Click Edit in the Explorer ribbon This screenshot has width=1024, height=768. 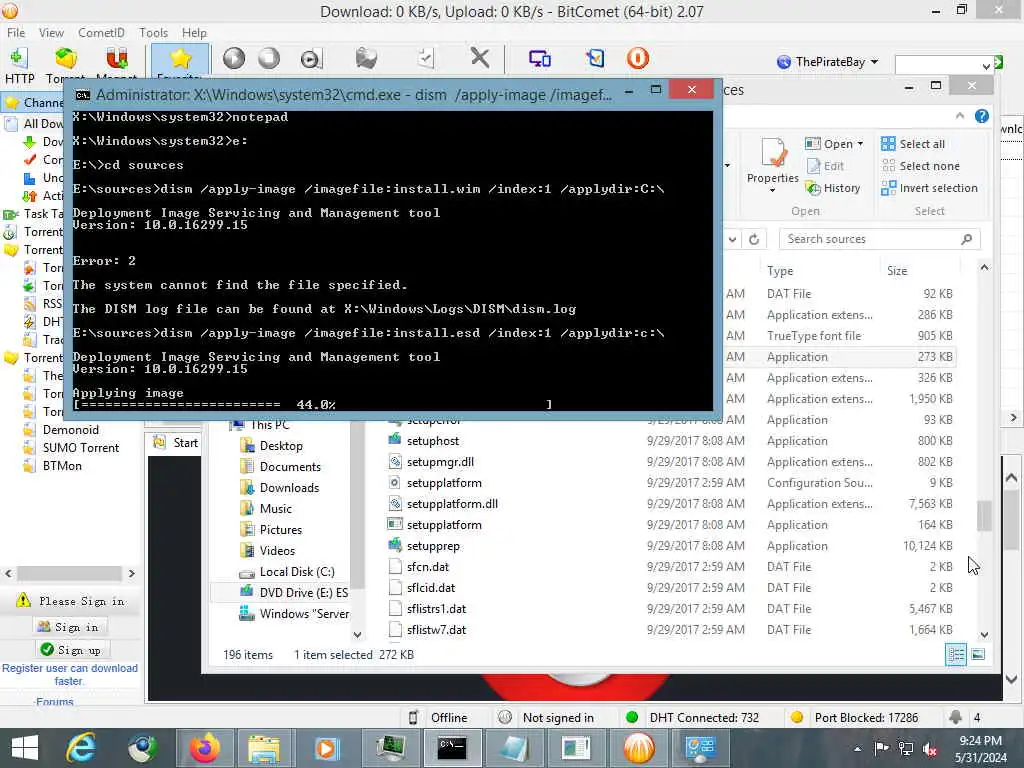[x=826, y=166]
